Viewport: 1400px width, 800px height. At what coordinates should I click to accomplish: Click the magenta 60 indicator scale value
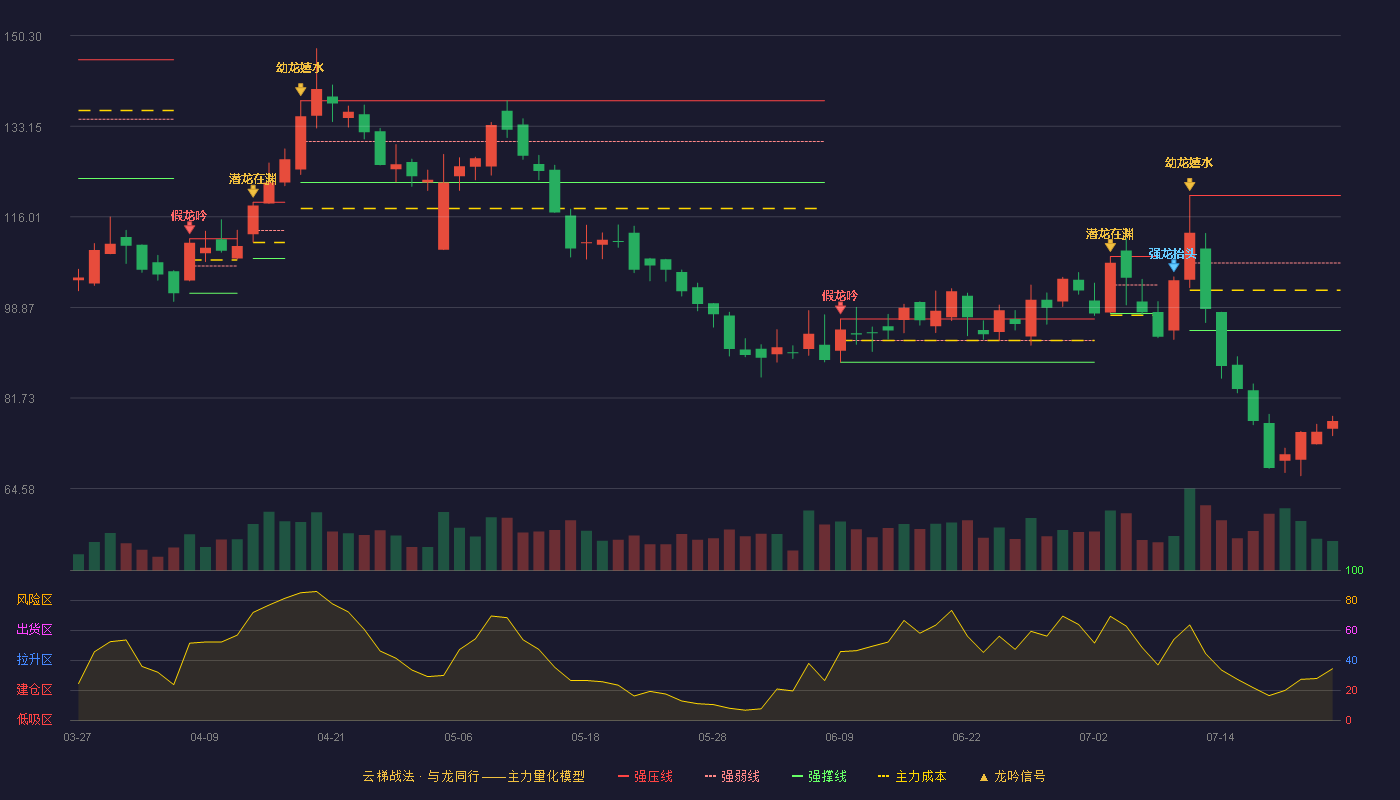tap(1351, 631)
